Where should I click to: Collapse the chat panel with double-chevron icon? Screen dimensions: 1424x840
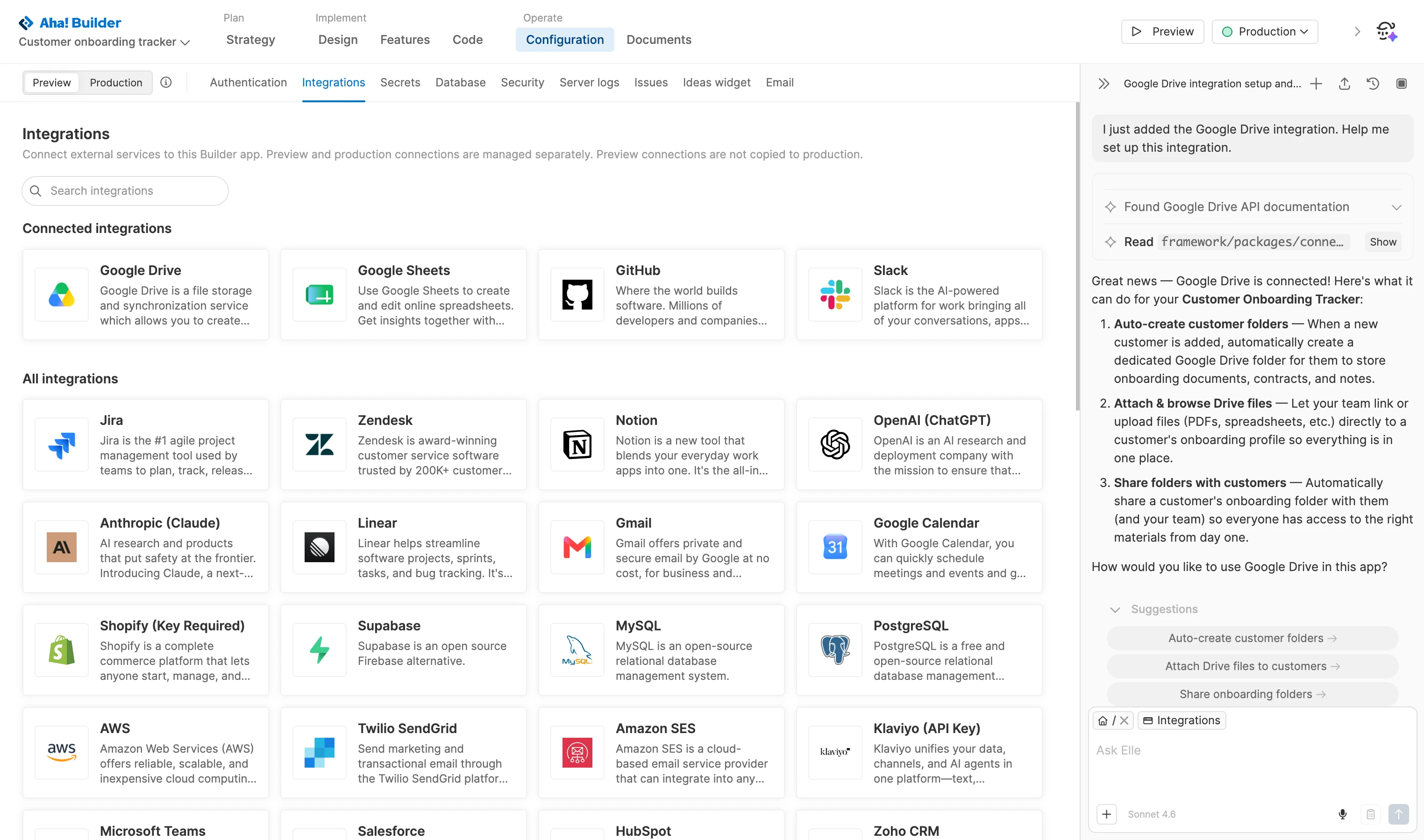point(1104,84)
